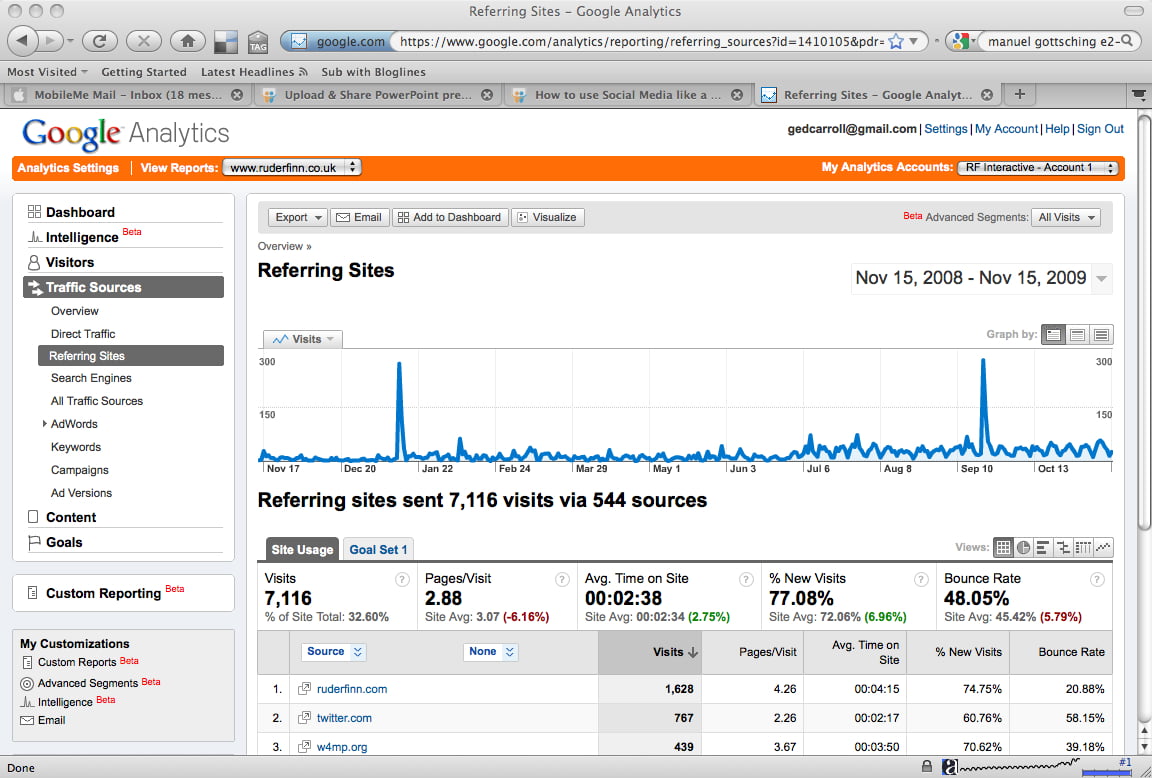
Task: Click the TAG toolbar icon
Action: (x=258, y=42)
